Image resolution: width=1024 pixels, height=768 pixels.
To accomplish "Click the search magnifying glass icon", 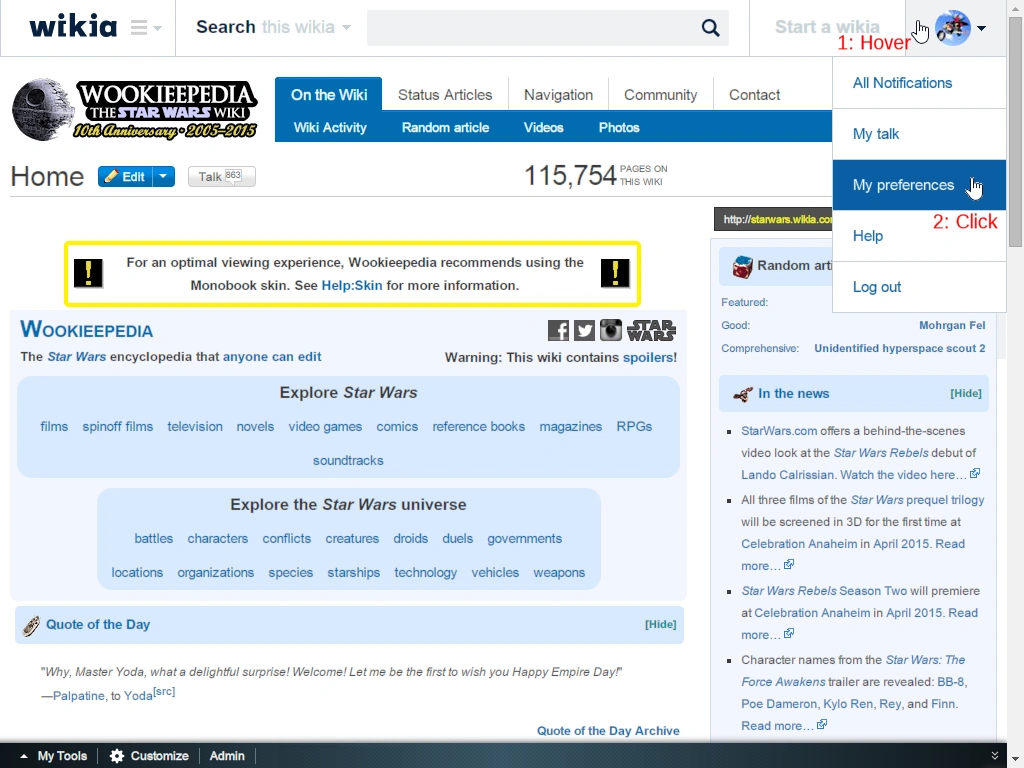I will coord(710,27).
